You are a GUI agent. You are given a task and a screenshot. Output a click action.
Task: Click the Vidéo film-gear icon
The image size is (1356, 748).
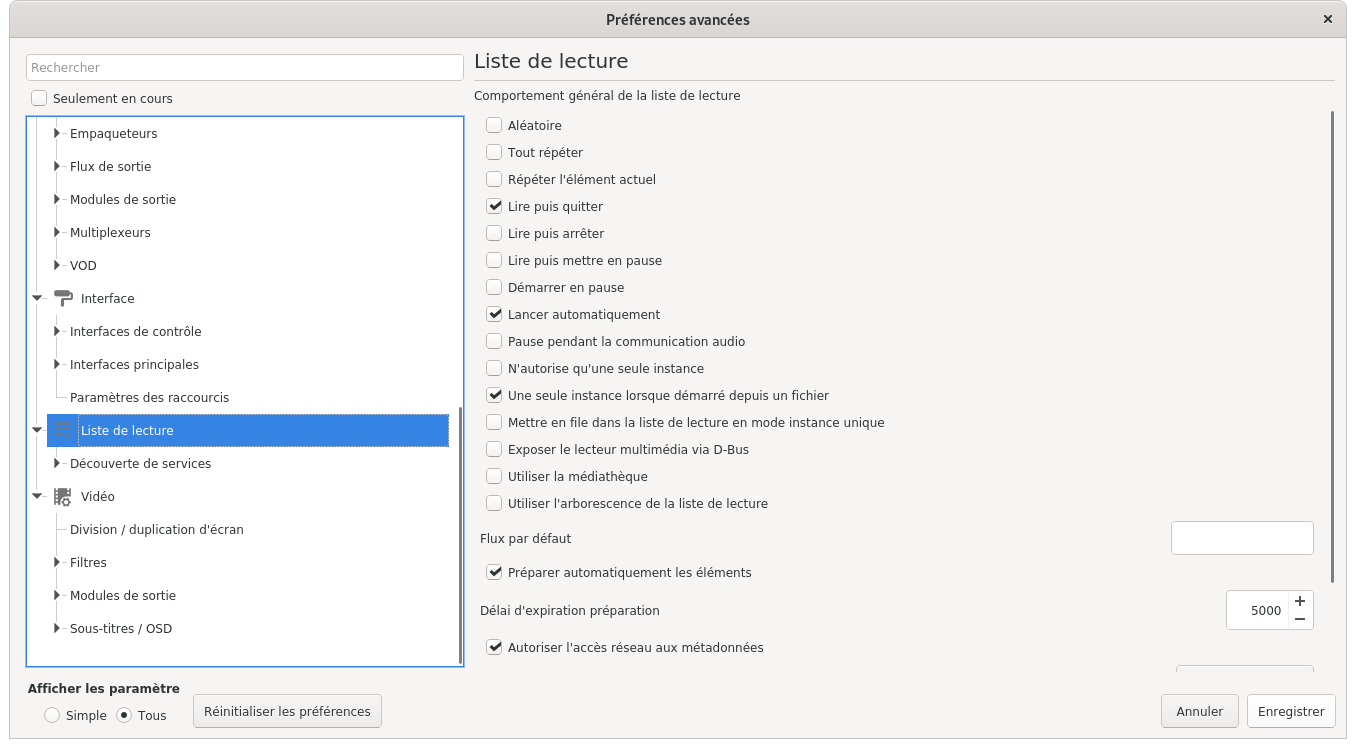point(63,496)
